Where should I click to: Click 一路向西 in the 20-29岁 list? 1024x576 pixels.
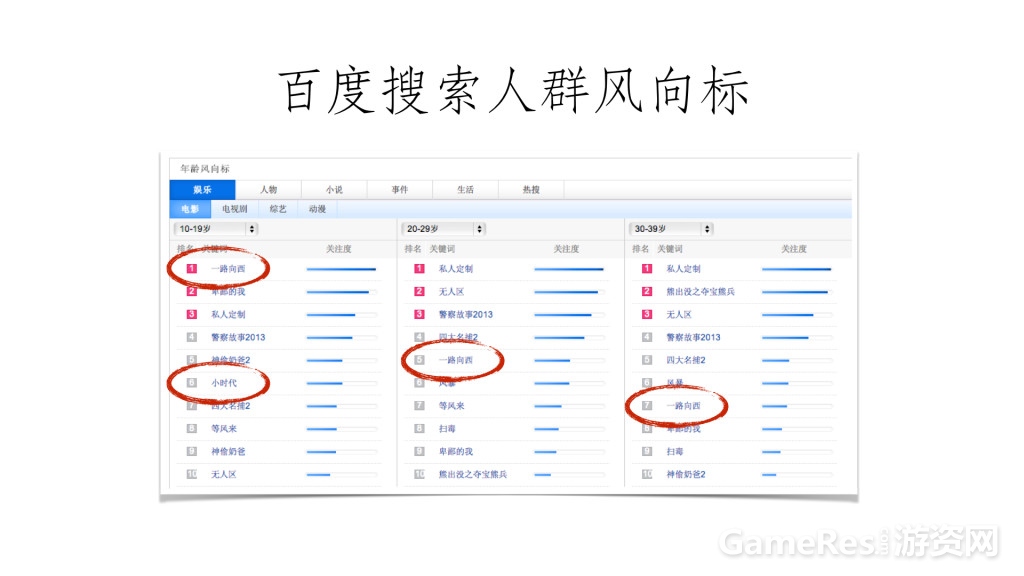456,360
